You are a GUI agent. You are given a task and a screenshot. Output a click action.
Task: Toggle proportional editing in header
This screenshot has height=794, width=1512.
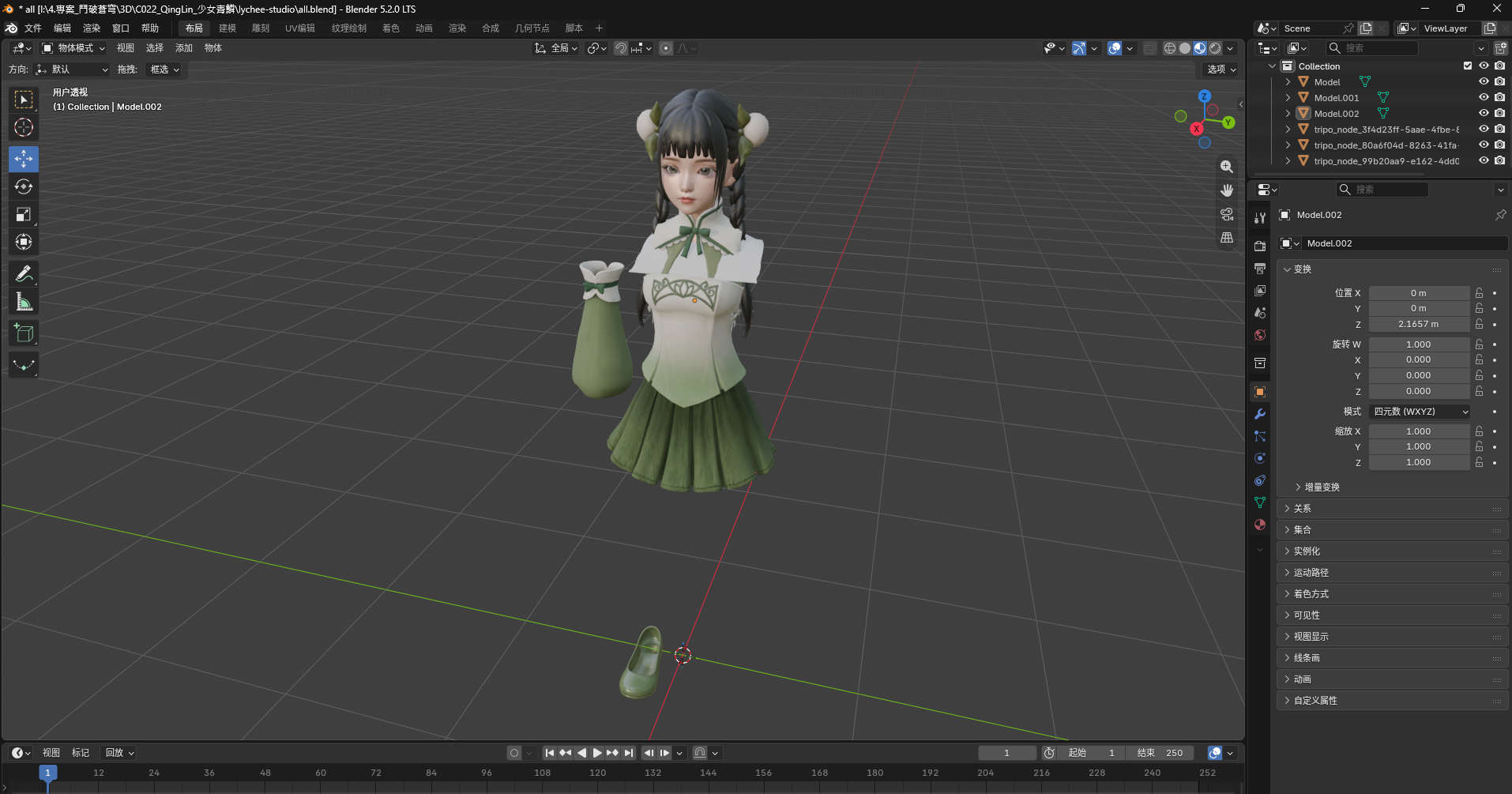(x=666, y=48)
